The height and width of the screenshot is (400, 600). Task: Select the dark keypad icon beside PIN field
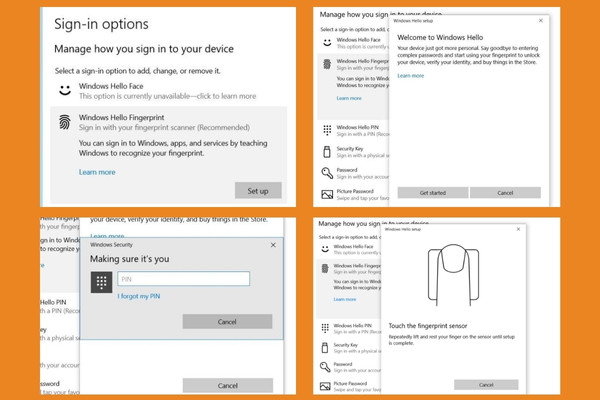(101, 282)
